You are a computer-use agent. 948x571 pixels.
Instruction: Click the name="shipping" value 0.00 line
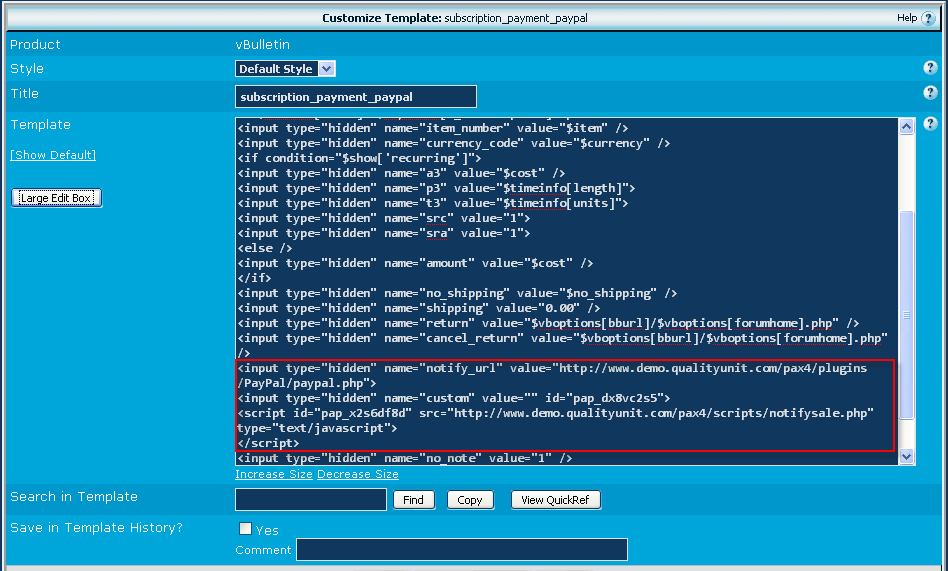[418, 308]
